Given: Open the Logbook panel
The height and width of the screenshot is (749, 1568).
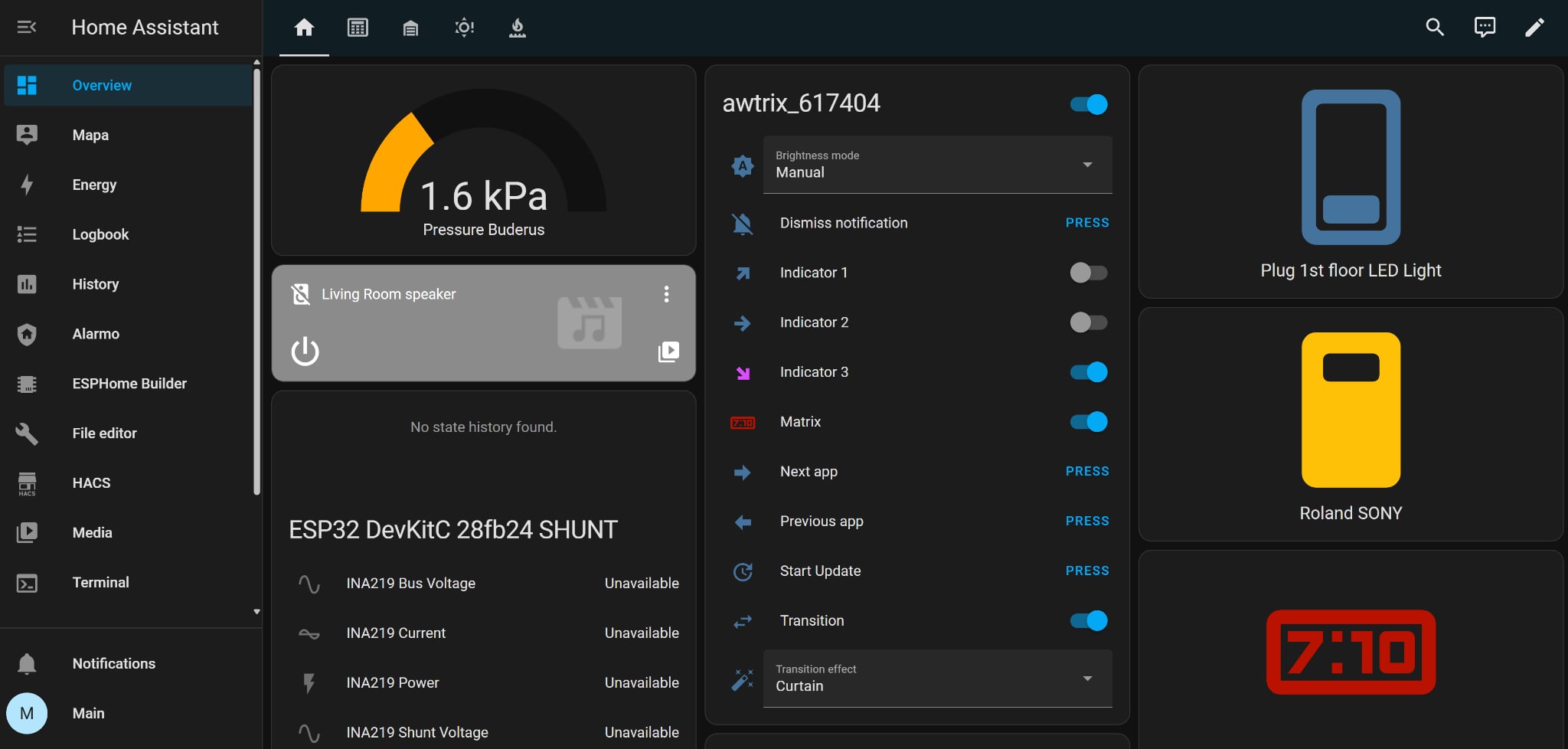Looking at the screenshot, I should 128,234.
